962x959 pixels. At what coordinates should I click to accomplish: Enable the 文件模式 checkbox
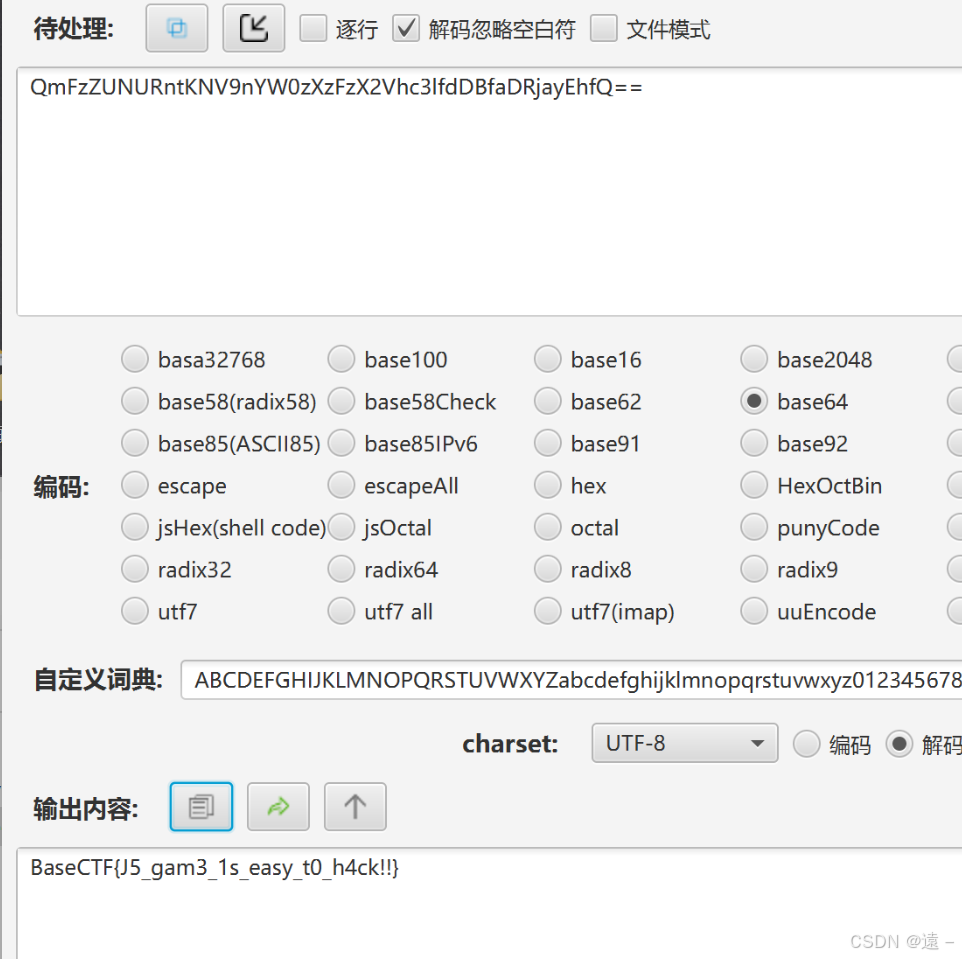[604, 28]
